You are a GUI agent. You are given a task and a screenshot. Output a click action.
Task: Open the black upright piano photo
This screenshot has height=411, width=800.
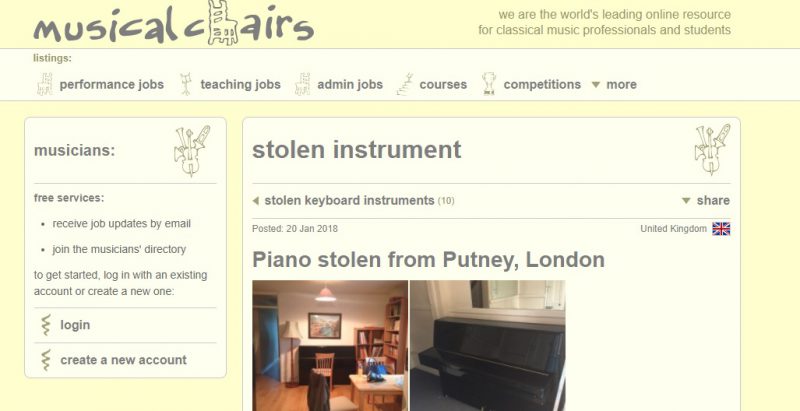(x=488, y=345)
